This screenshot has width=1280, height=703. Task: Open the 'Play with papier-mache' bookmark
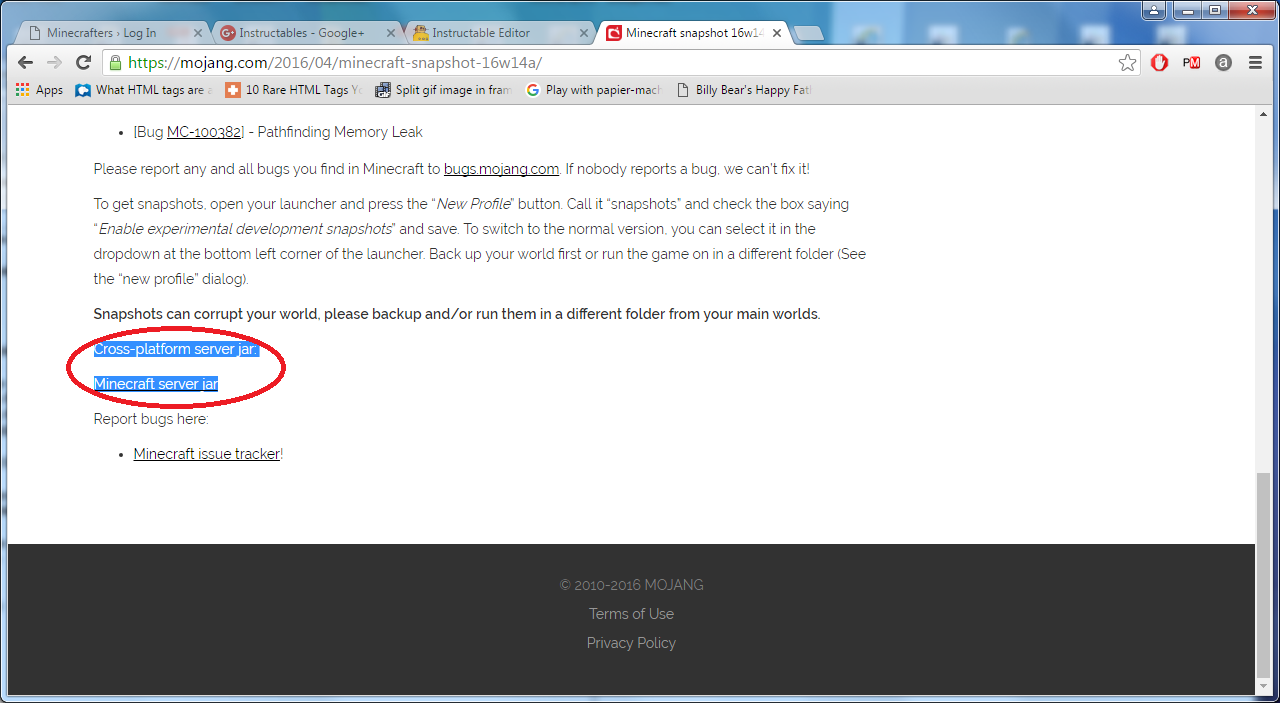point(593,90)
